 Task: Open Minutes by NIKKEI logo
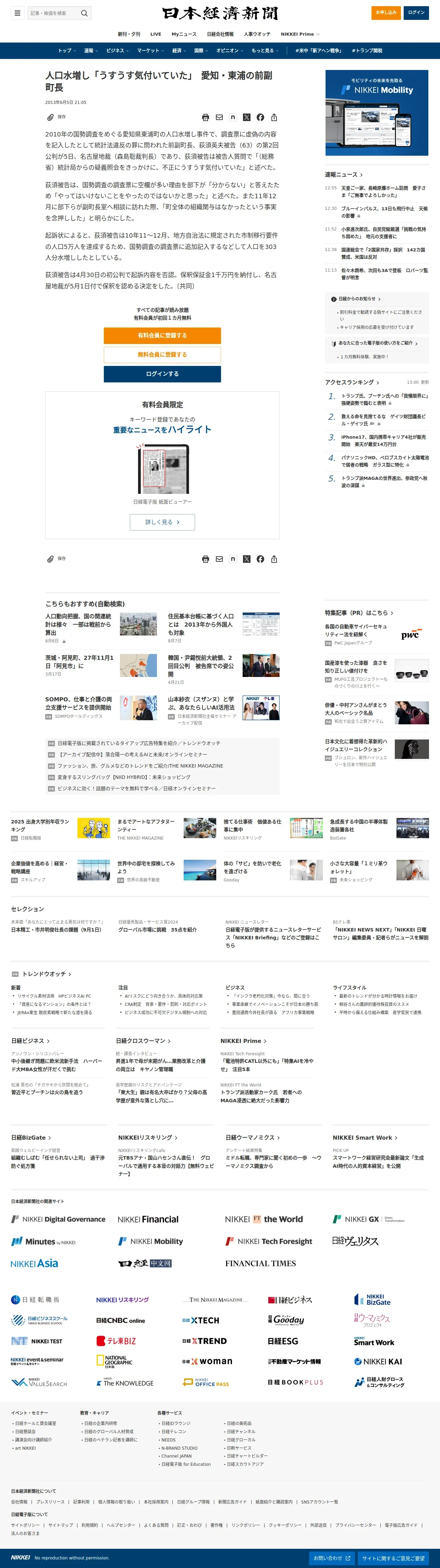click(43, 1241)
